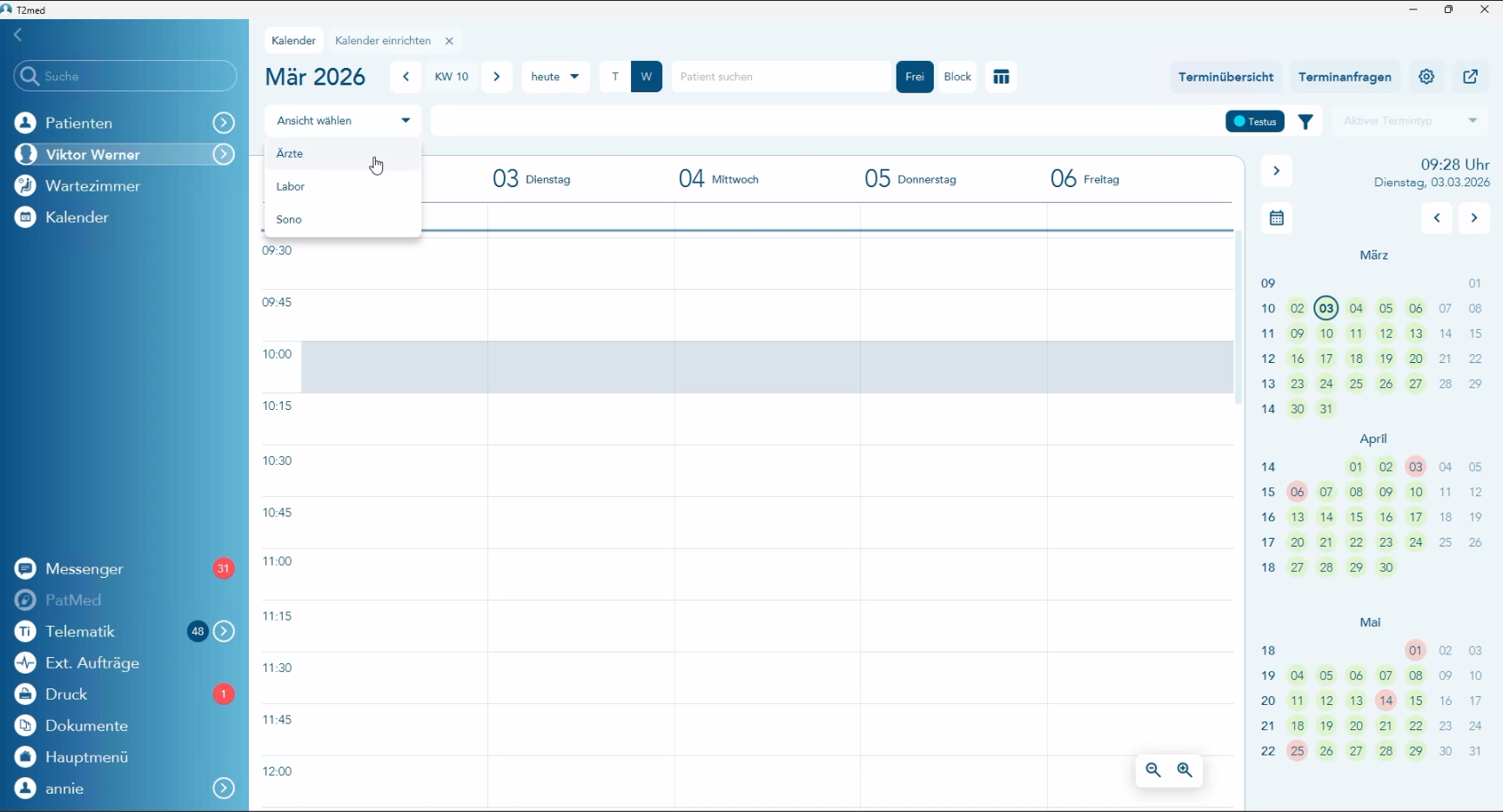Click the open-in-new-window icon

pos(1471,77)
